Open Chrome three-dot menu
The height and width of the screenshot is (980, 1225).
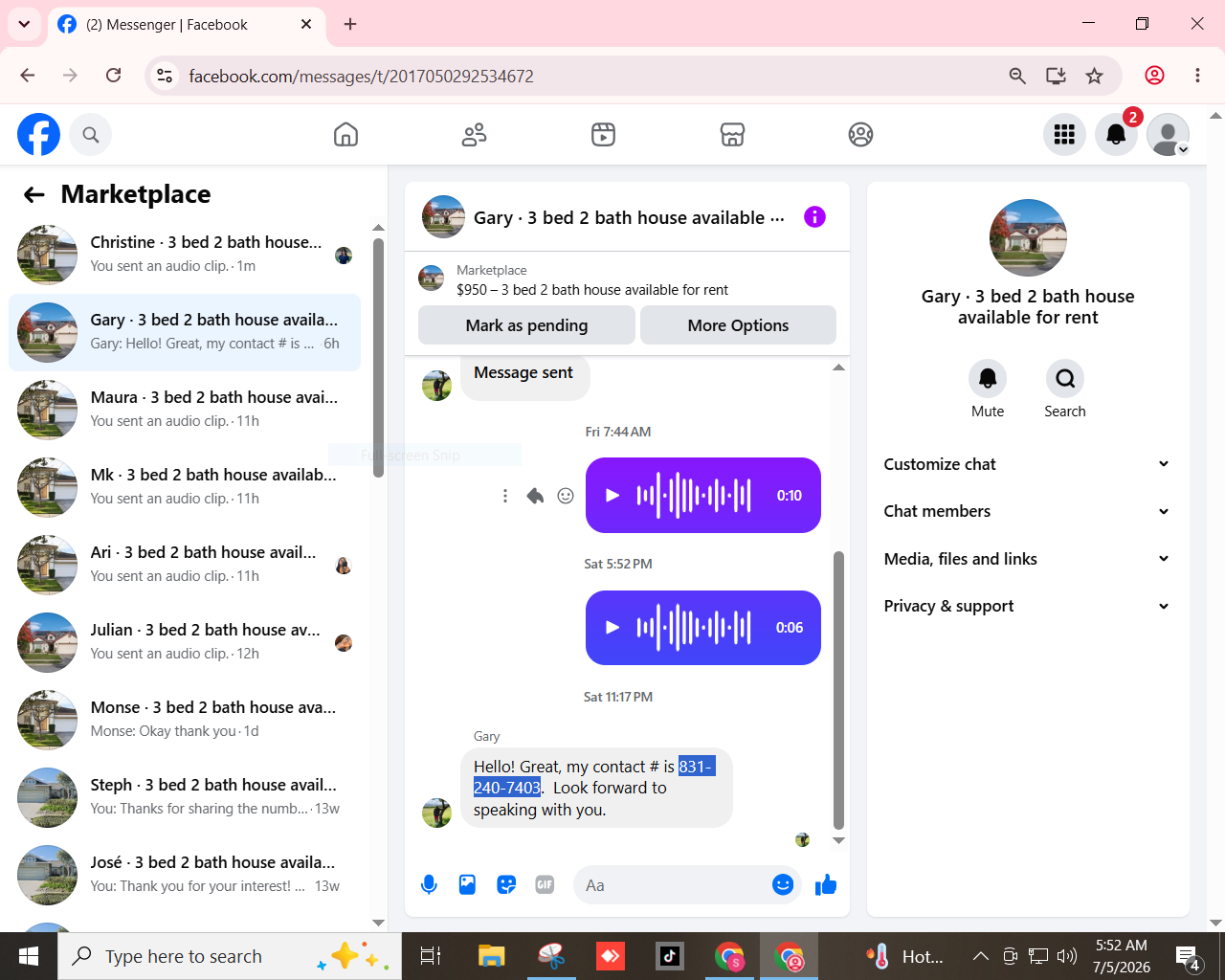[1197, 76]
